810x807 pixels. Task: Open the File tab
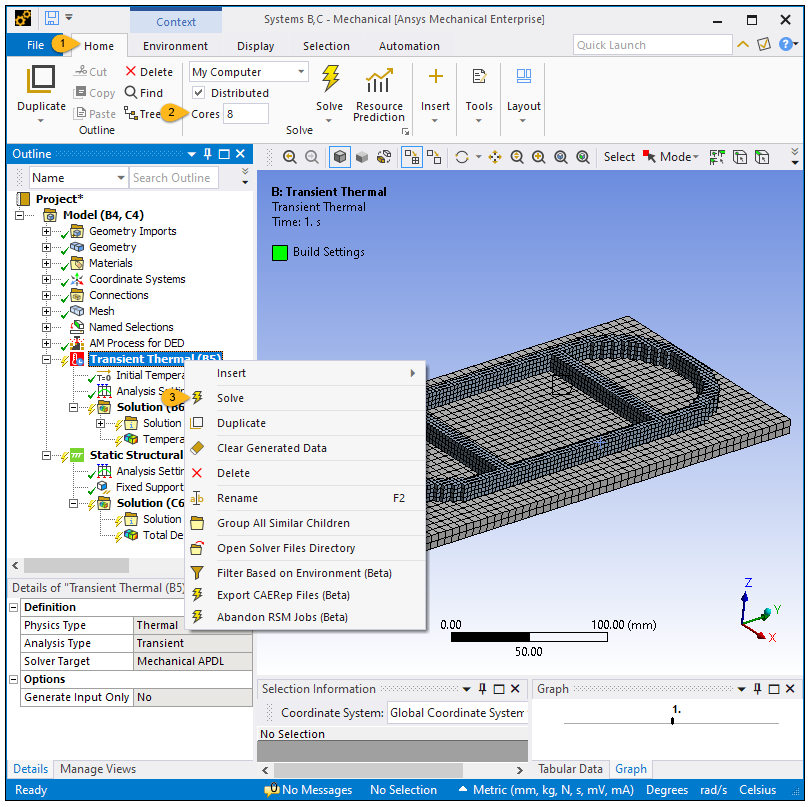point(35,45)
